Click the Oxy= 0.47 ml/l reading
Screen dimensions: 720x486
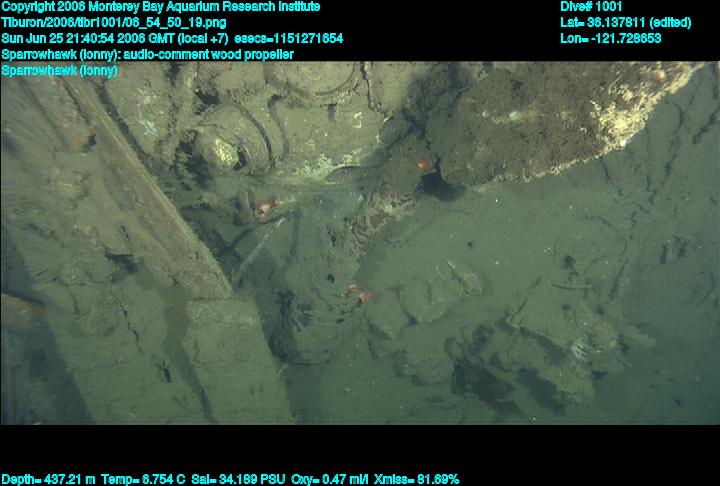[330, 480]
